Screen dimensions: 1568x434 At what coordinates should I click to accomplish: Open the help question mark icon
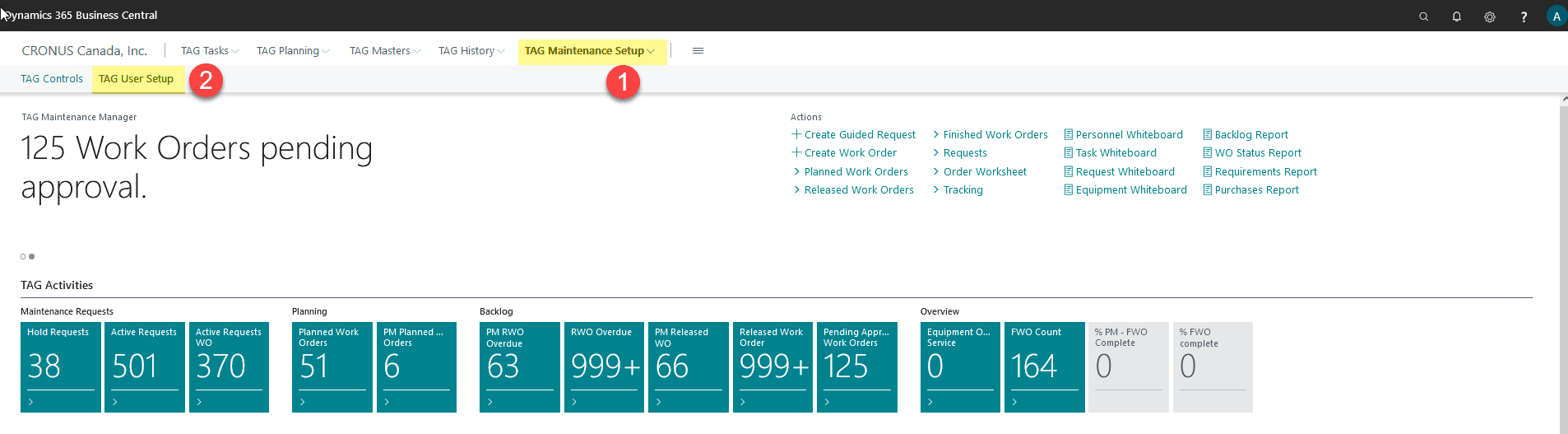point(1524,16)
